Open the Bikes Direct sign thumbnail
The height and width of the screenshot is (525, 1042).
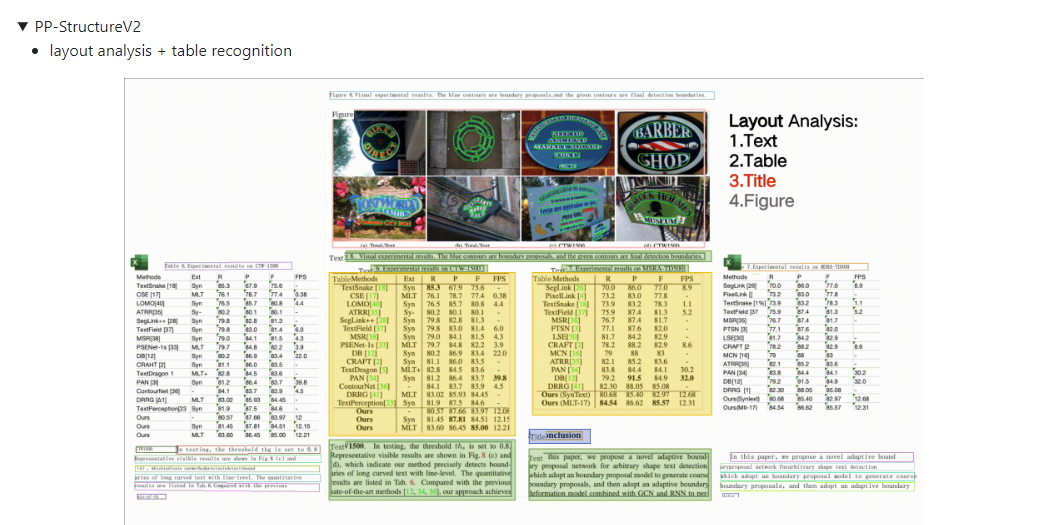(x=379, y=143)
